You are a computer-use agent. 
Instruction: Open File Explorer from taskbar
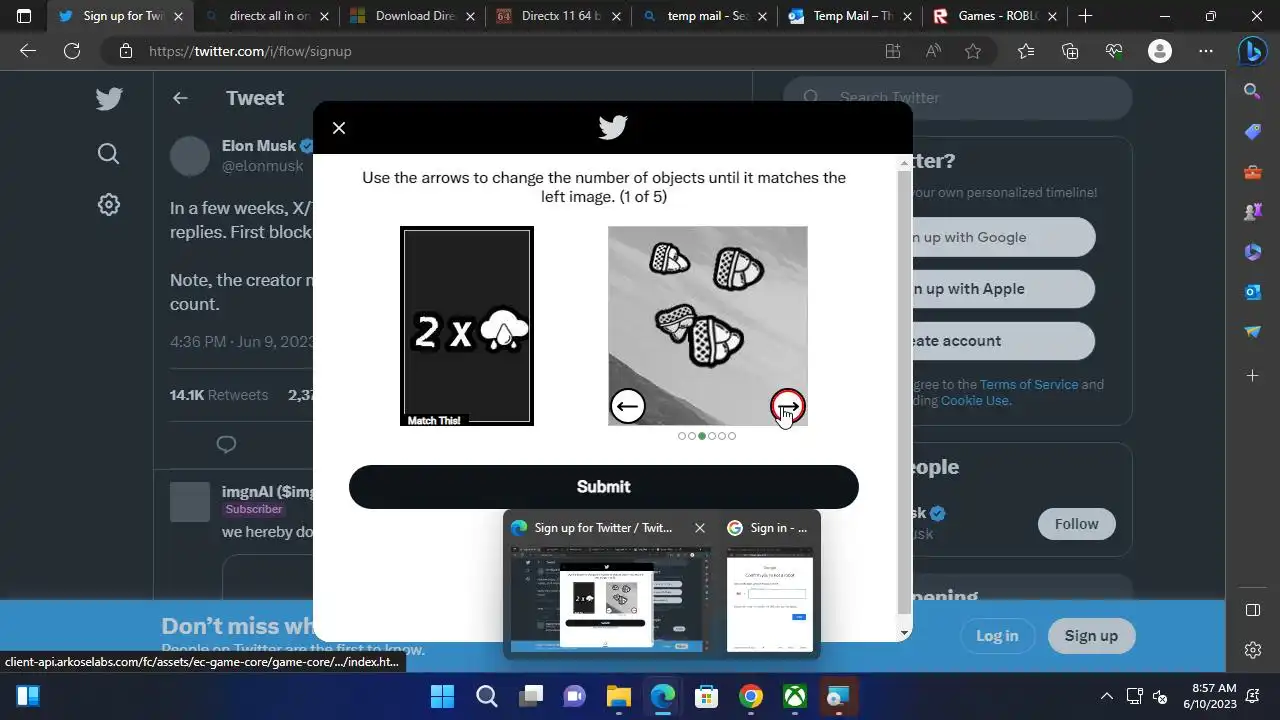click(x=619, y=696)
